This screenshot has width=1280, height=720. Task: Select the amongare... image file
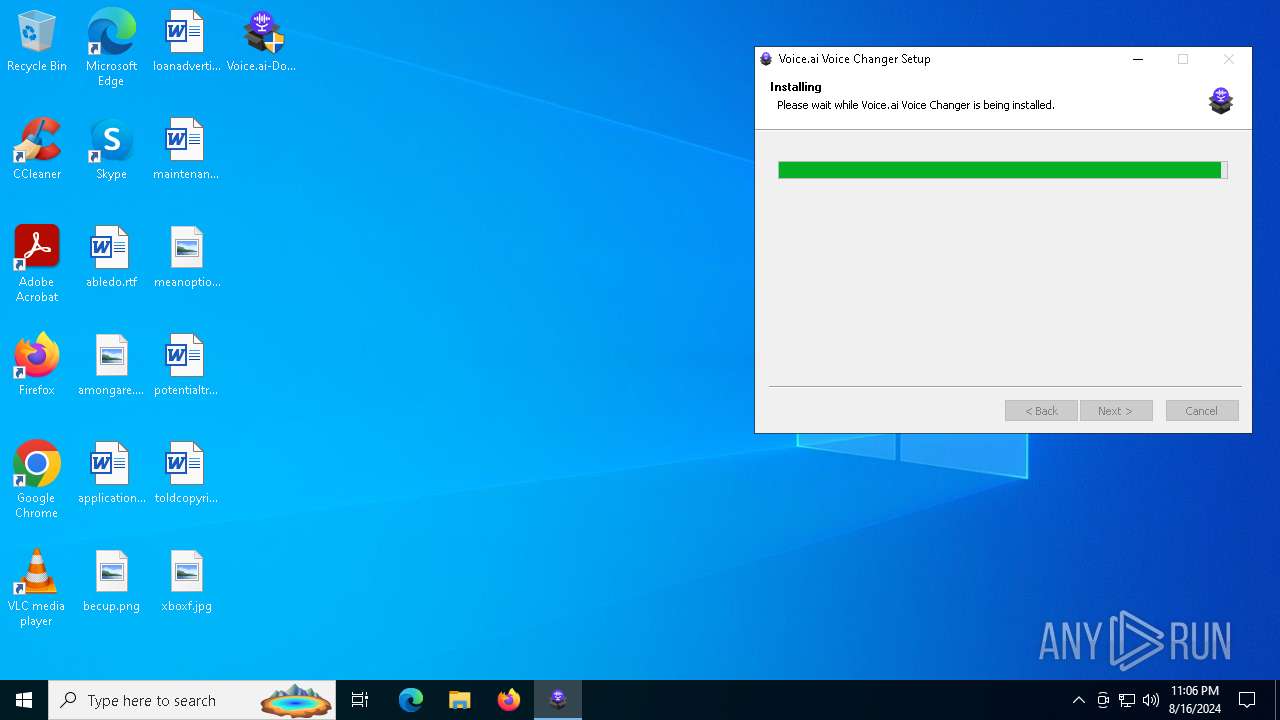coord(111,365)
